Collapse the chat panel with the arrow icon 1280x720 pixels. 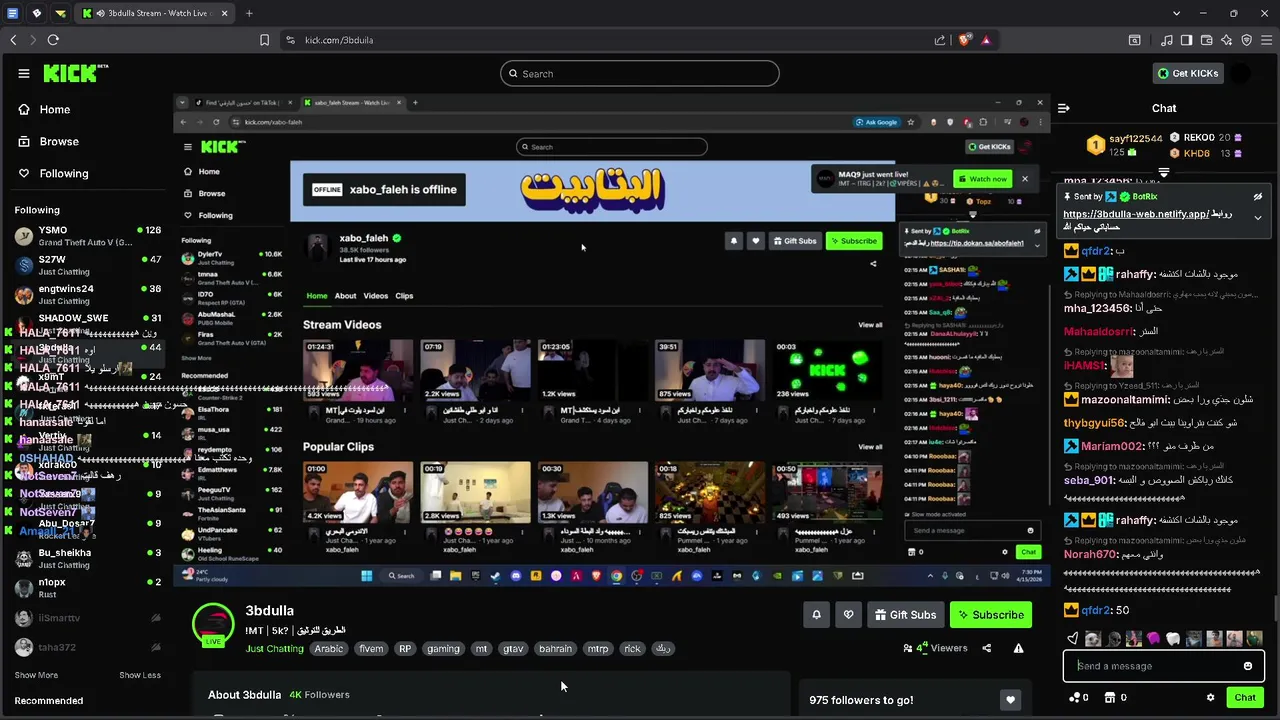click(x=1064, y=108)
